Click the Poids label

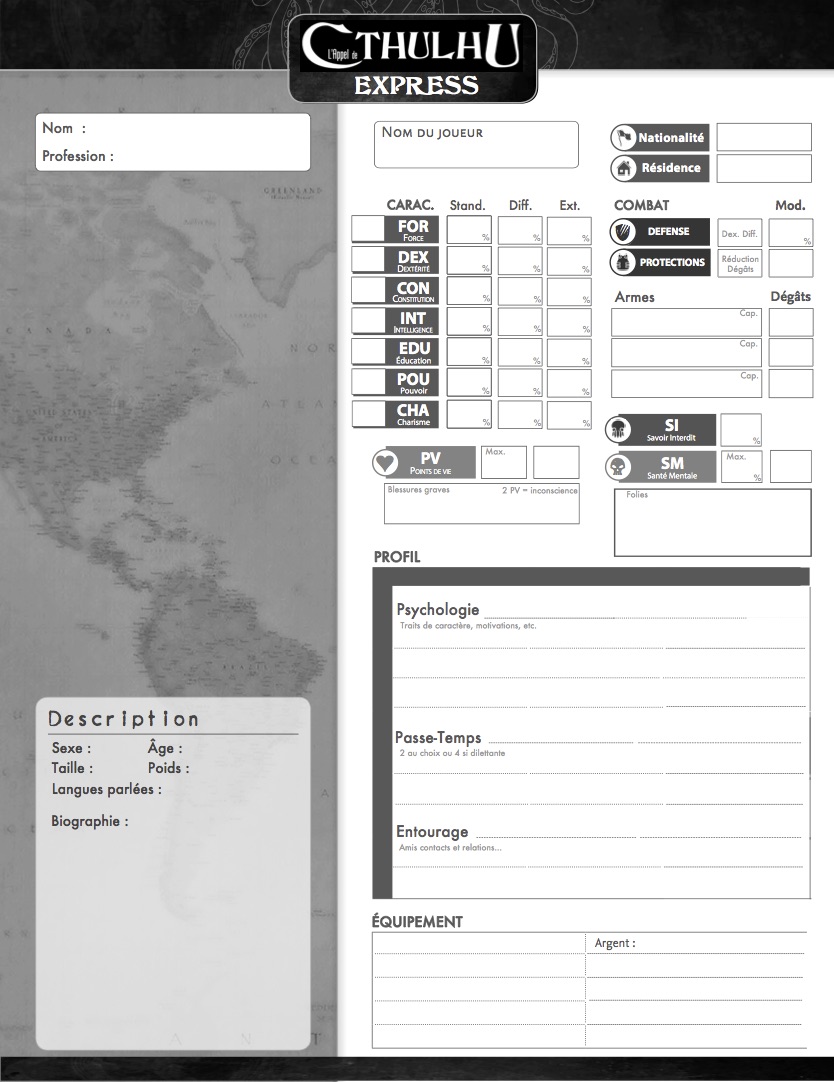(168, 768)
